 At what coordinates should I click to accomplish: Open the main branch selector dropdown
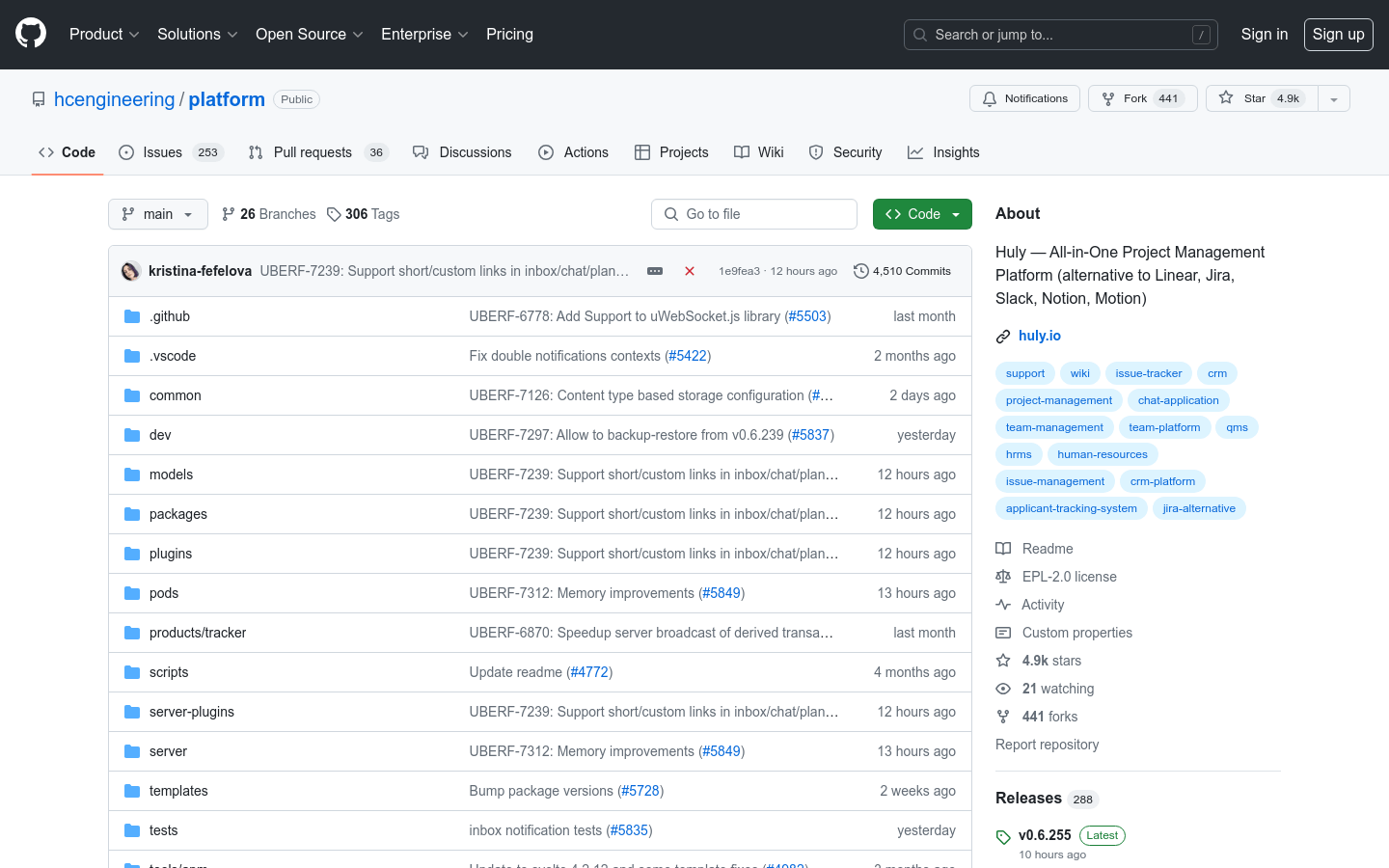click(x=157, y=213)
